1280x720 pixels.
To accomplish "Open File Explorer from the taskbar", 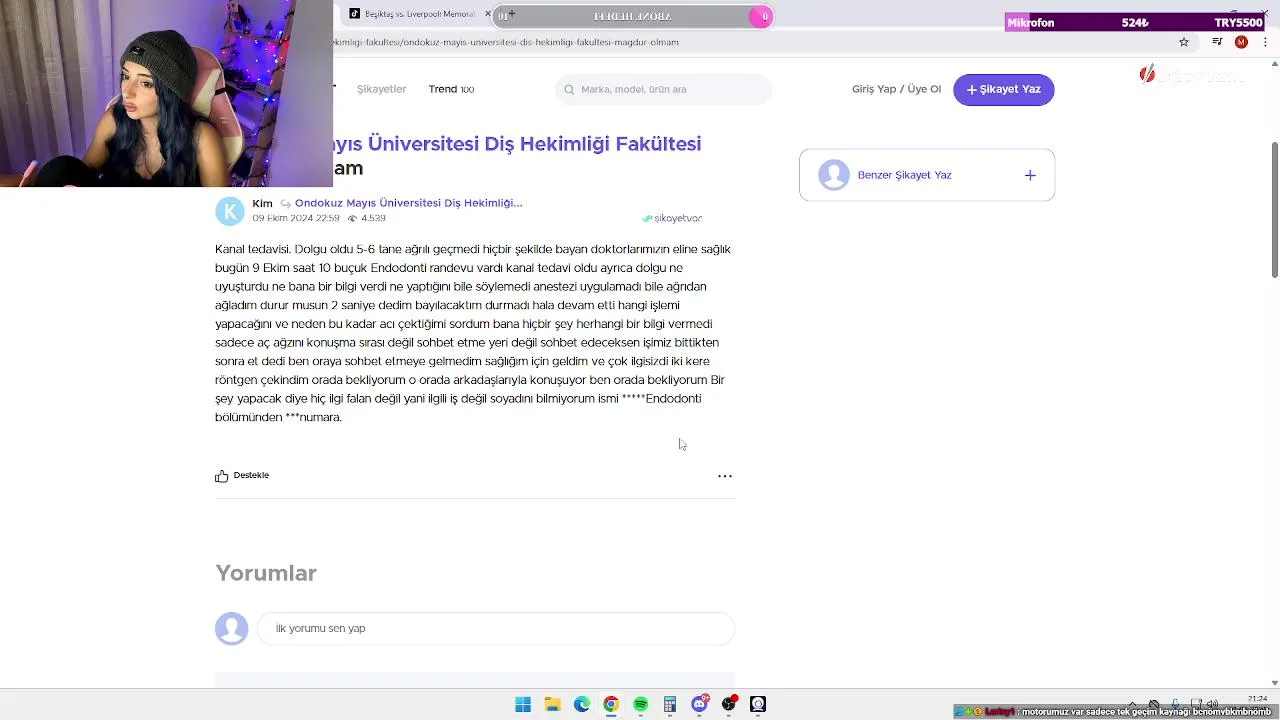I will (x=552, y=704).
